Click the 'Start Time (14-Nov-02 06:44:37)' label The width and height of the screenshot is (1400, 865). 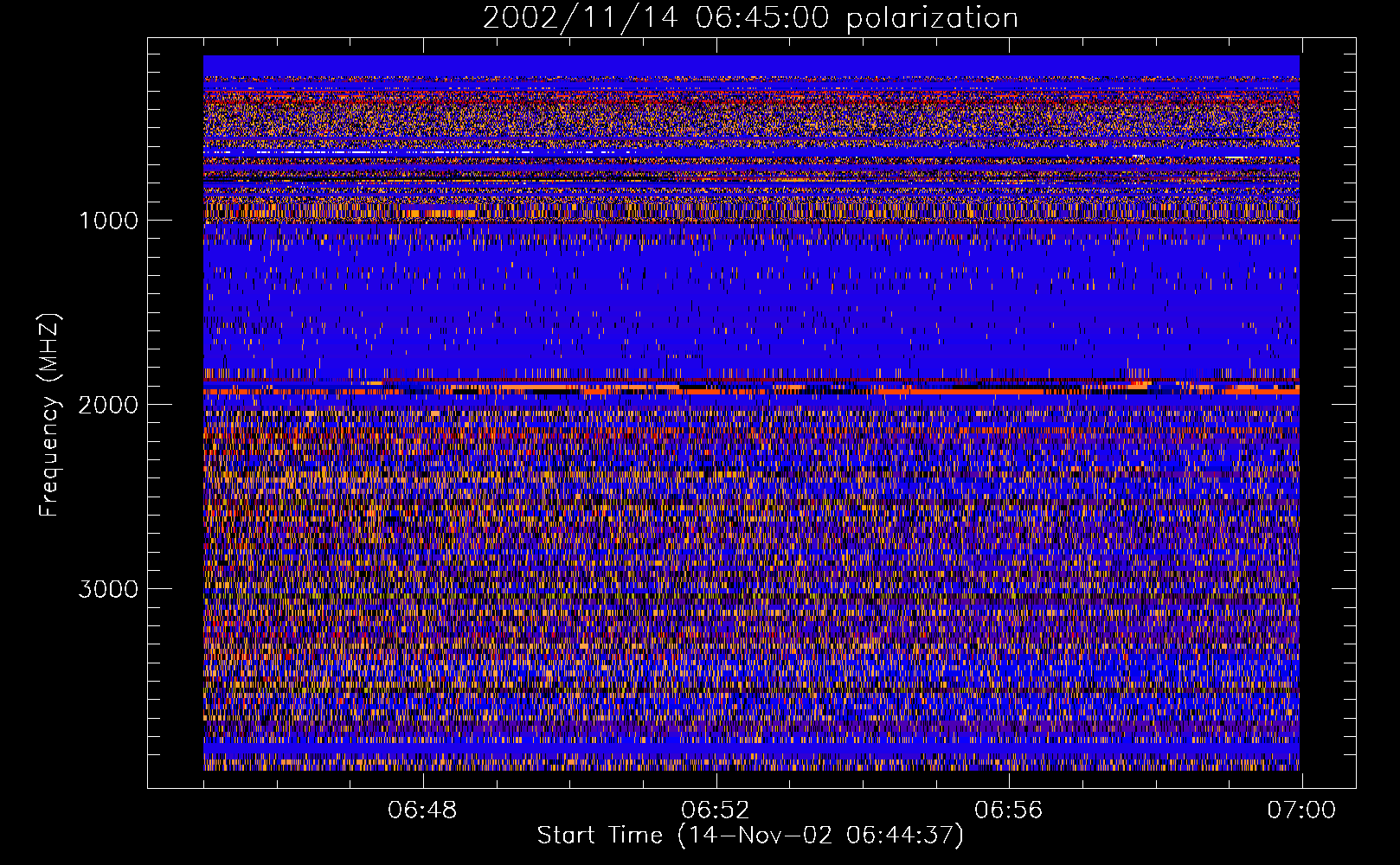[750, 836]
